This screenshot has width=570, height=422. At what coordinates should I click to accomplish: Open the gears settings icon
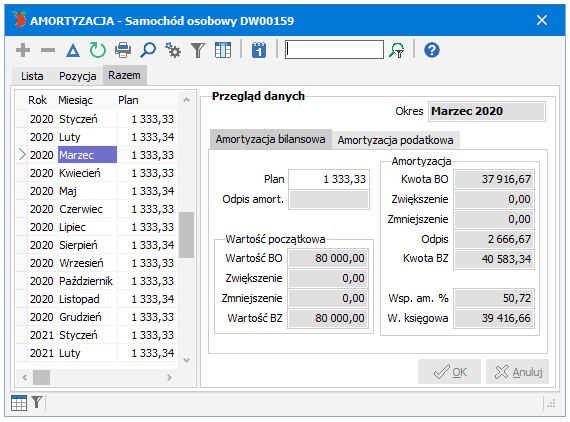coord(173,50)
